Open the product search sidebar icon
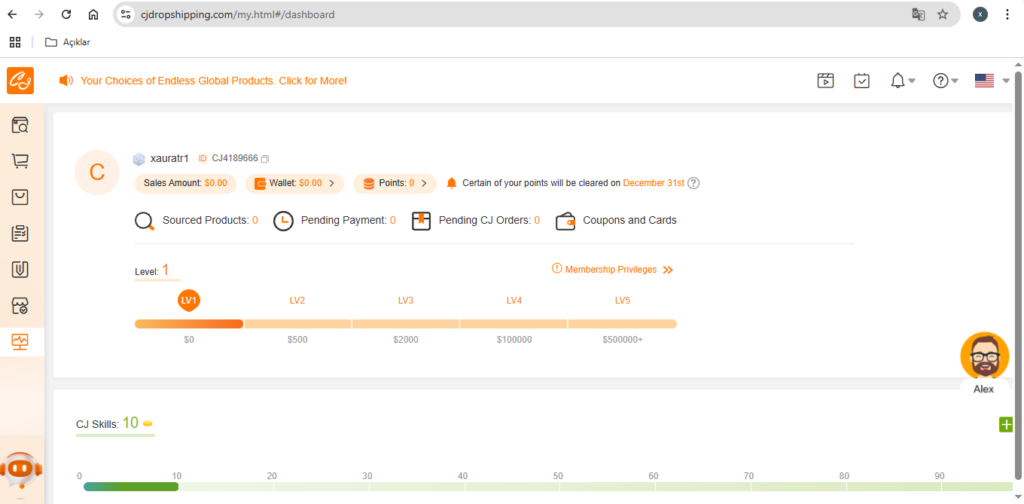Viewport: 1024px width, 504px height. pyautogui.click(x=20, y=125)
